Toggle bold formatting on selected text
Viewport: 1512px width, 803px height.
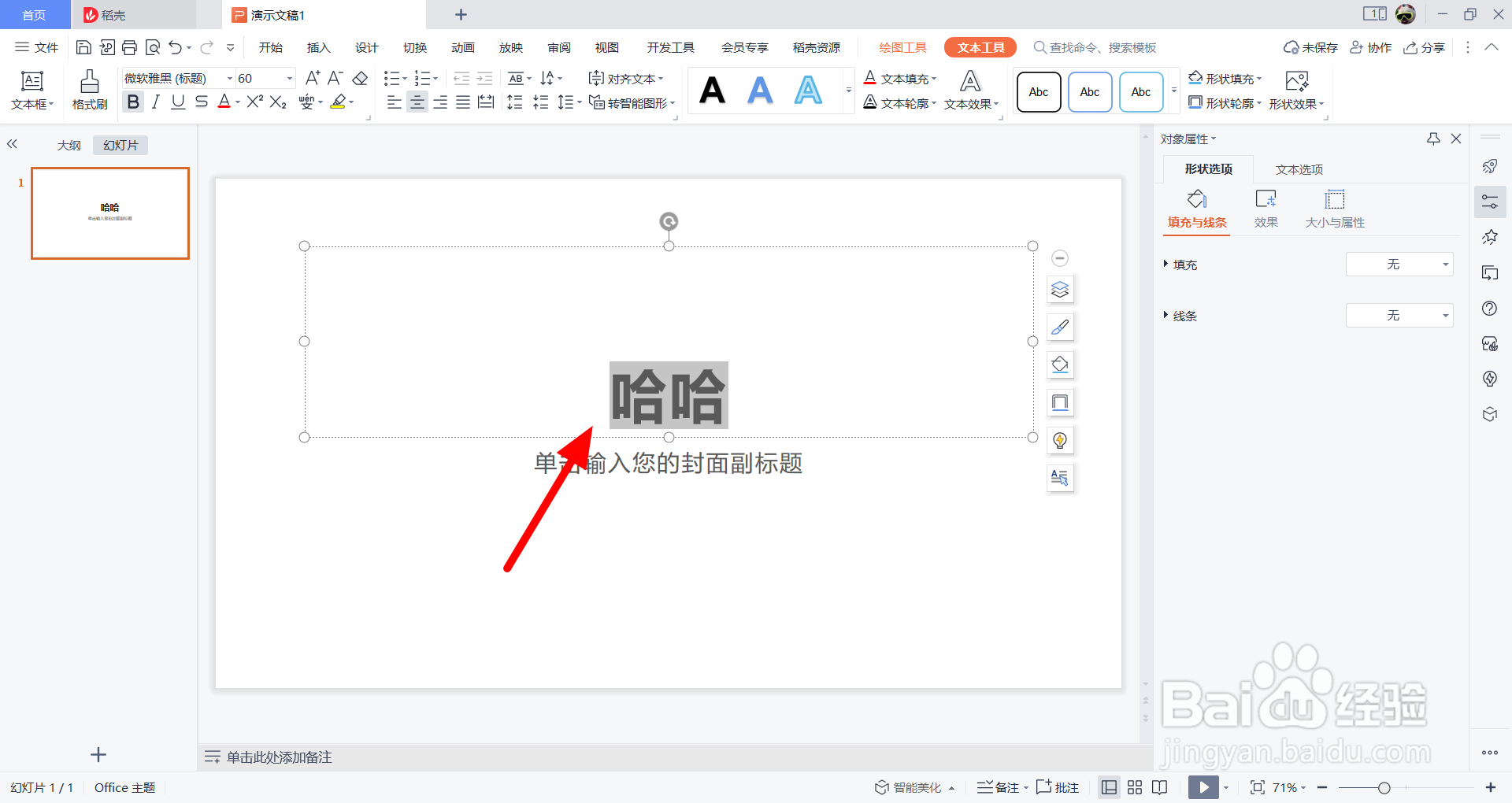[x=132, y=102]
